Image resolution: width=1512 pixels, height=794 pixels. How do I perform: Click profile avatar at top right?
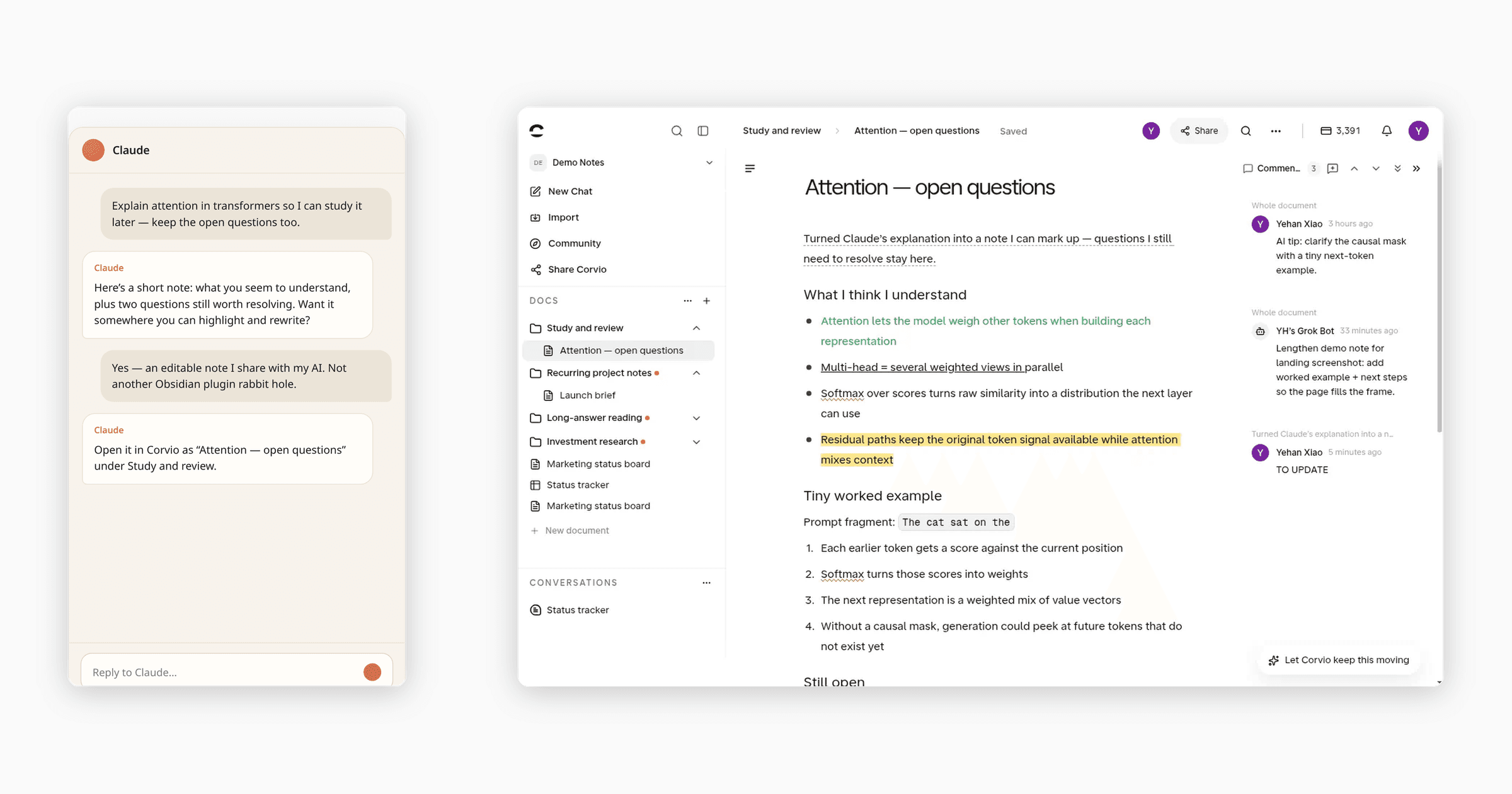click(1418, 130)
